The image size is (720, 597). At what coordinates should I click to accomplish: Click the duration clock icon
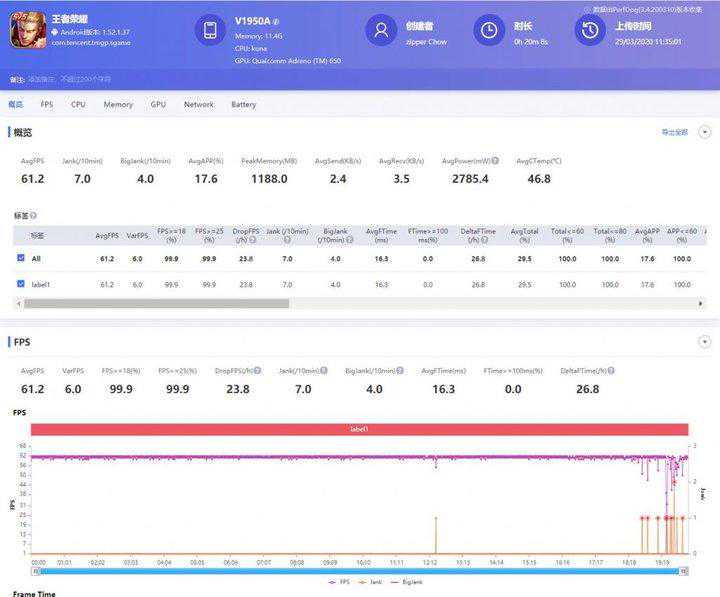pyautogui.click(x=488, y=31)
